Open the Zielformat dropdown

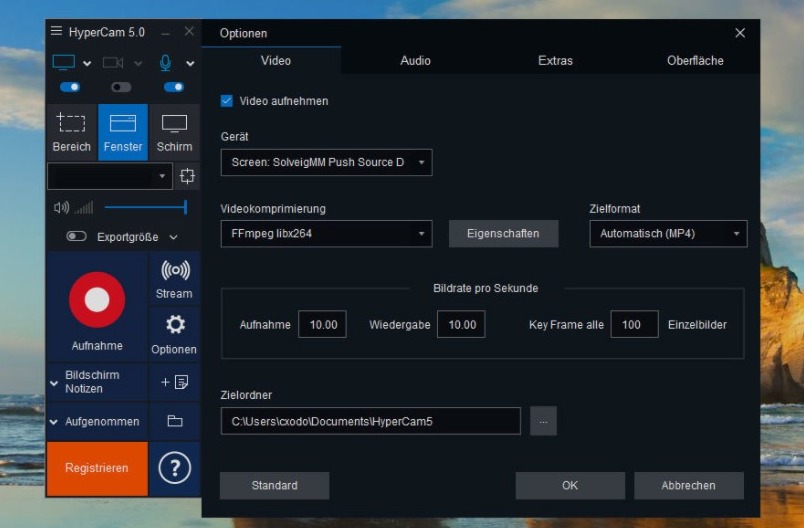[x=668, y=234]
